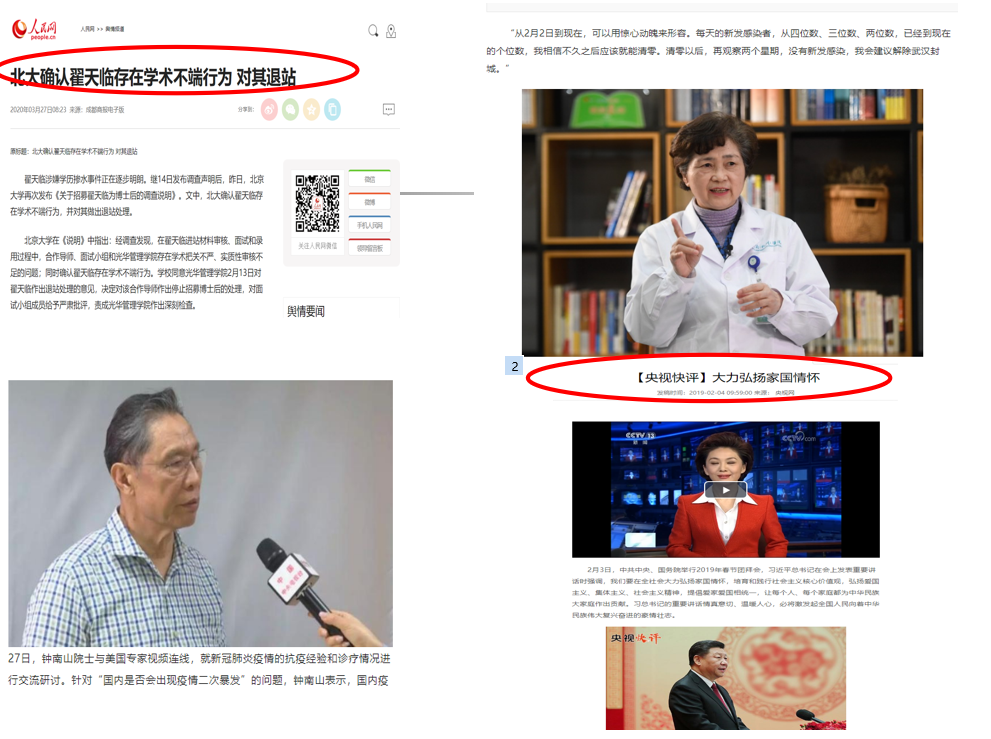Share the article via the green WeChat icon
This screenshot has height=739, width=991.
click(290, 110)
